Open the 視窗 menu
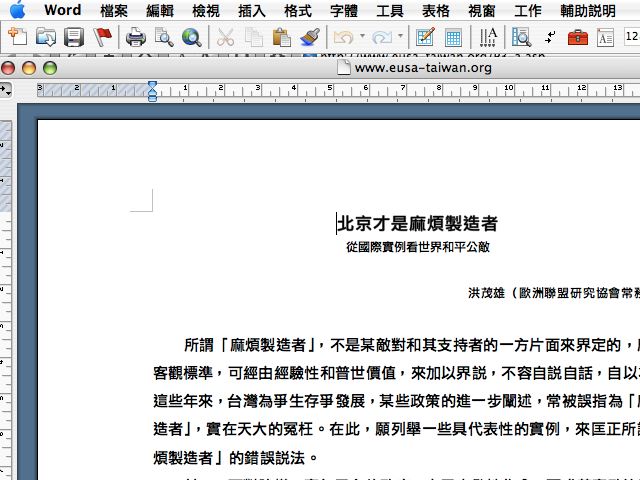640x480 pixels. click(482, 10)
